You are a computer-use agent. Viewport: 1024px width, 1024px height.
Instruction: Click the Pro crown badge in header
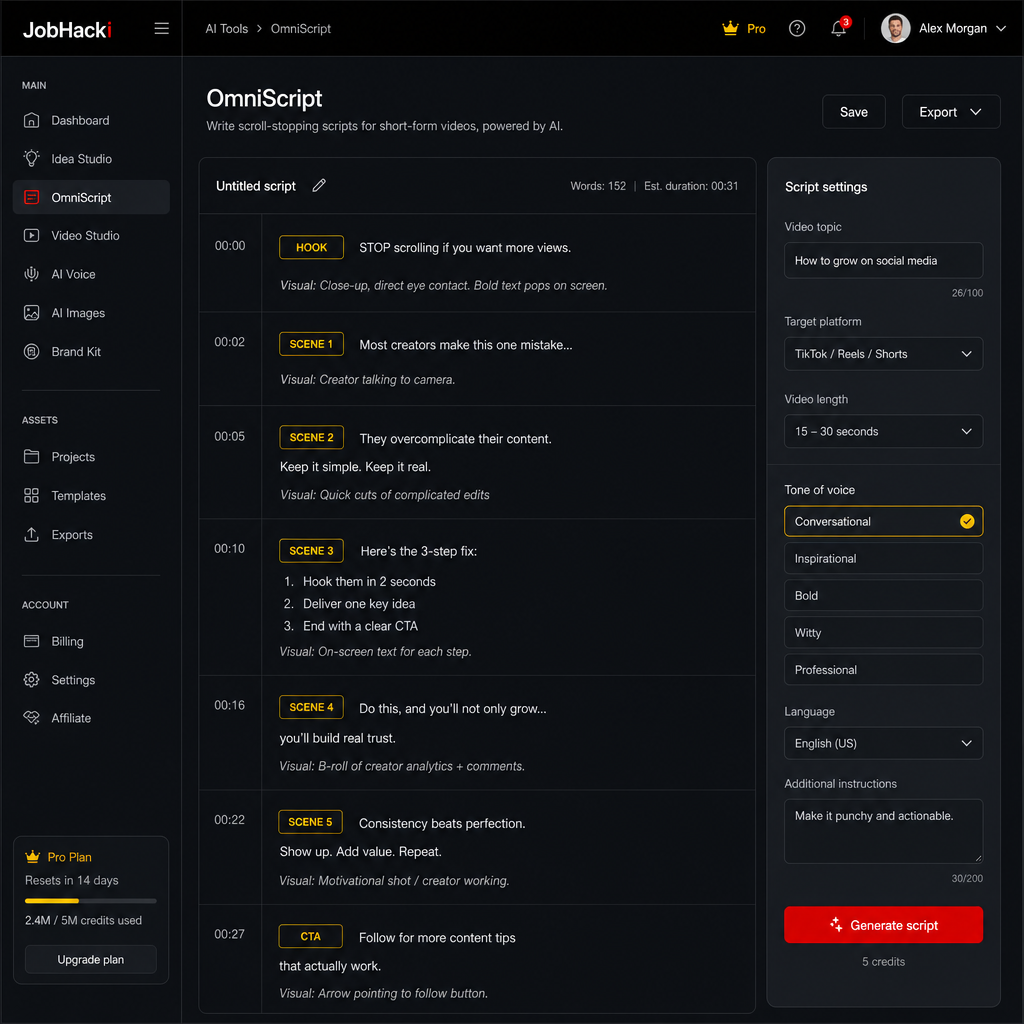(x=743, y=28)
